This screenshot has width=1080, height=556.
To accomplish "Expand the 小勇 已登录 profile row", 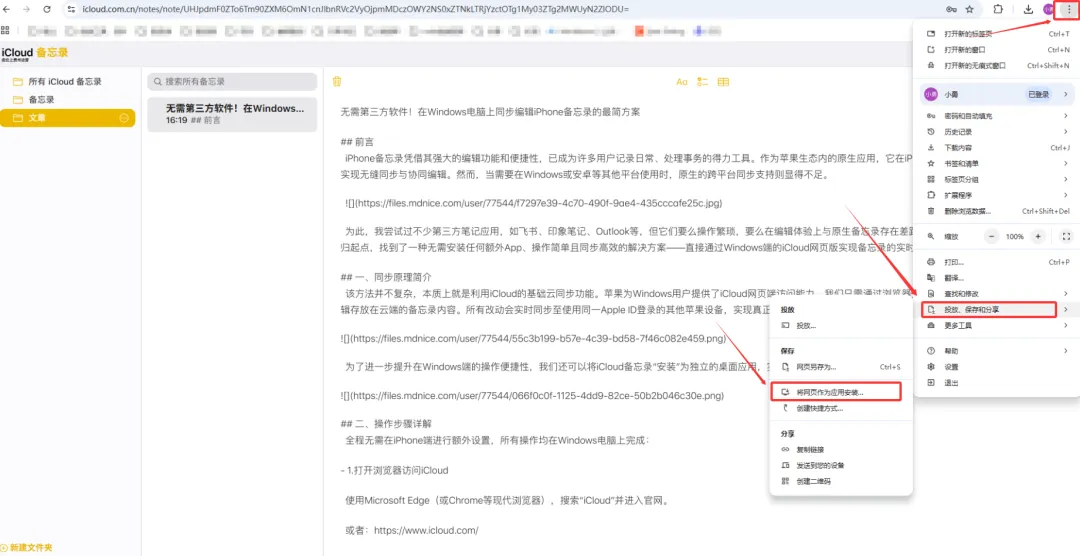I will pyautogui.click(x=997, y=94).
